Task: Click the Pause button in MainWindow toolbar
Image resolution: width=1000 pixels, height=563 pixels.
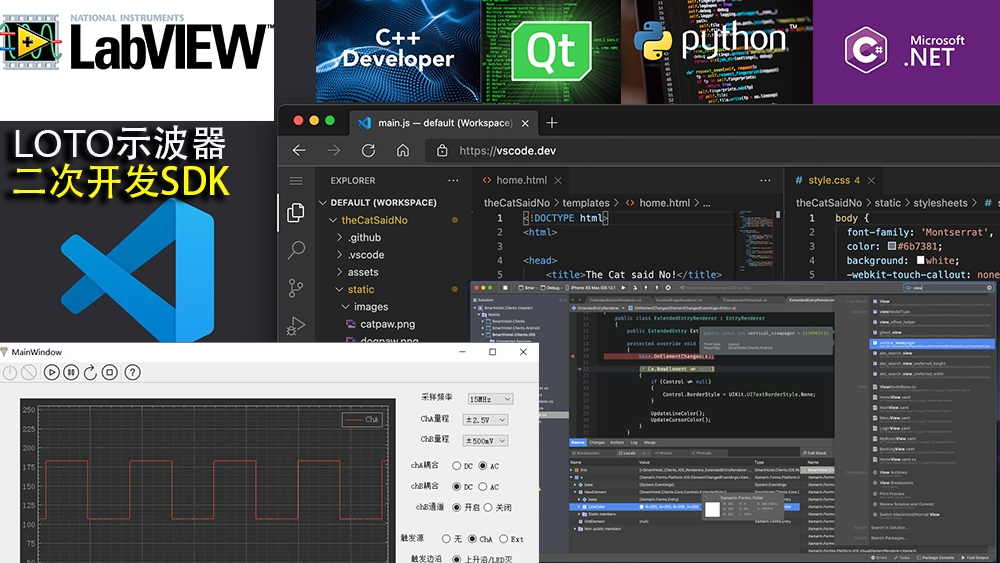Action: tap(71, 372)
